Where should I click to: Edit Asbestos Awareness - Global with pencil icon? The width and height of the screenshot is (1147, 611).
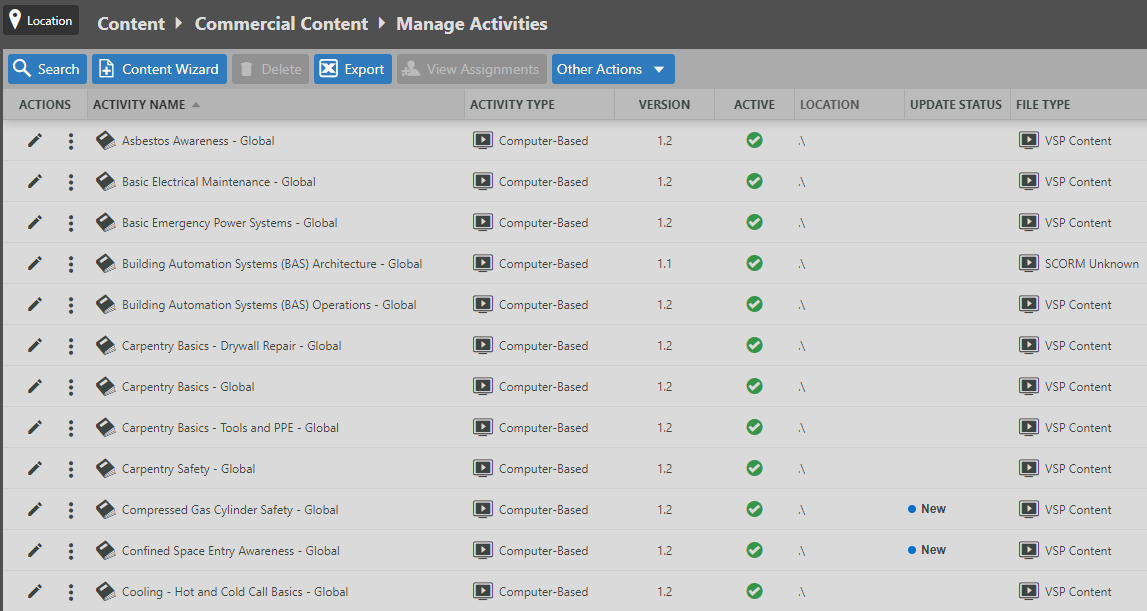click(x=34, y=140)
